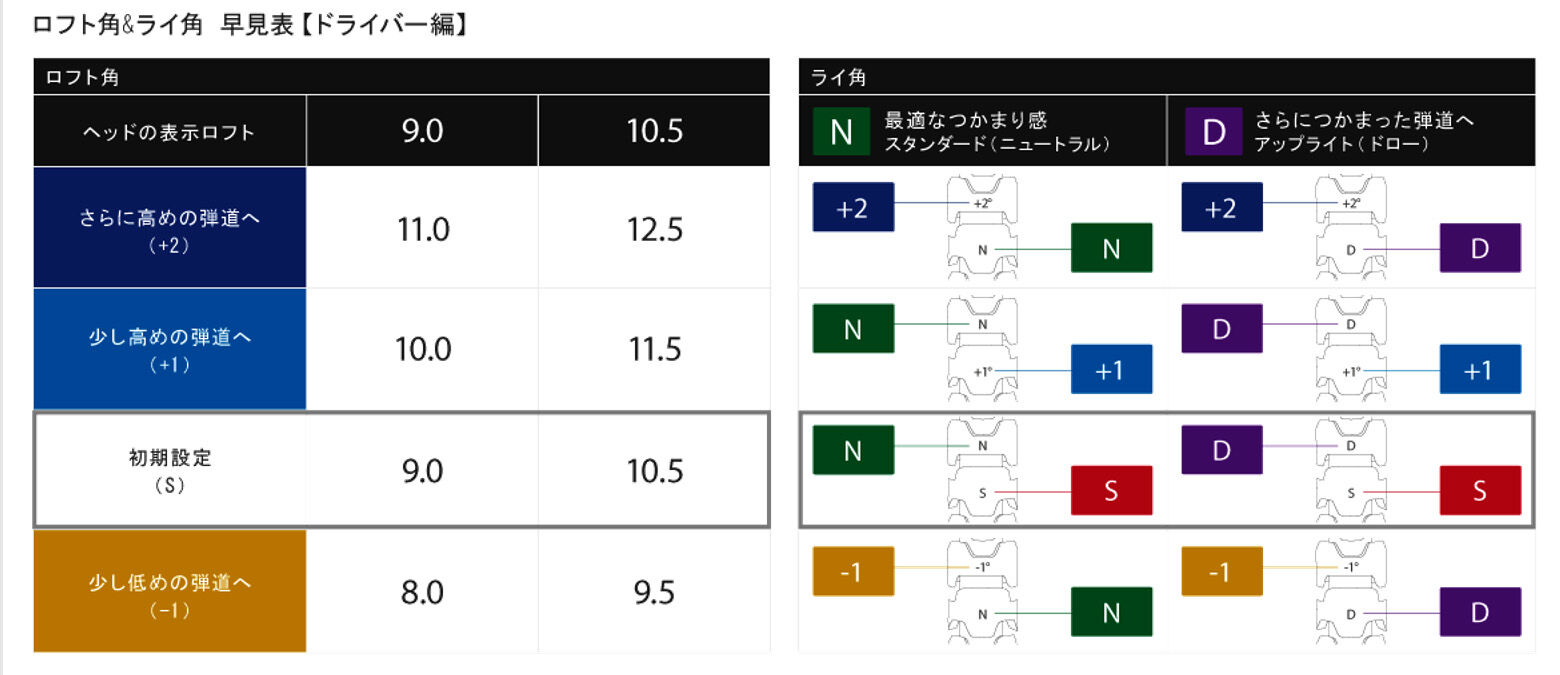The height and width of the screenshot is (675, 1560).
Task: Pick the blue +1 box in the Draw column
Action: pyautogui.click(x=1480, y=369)
